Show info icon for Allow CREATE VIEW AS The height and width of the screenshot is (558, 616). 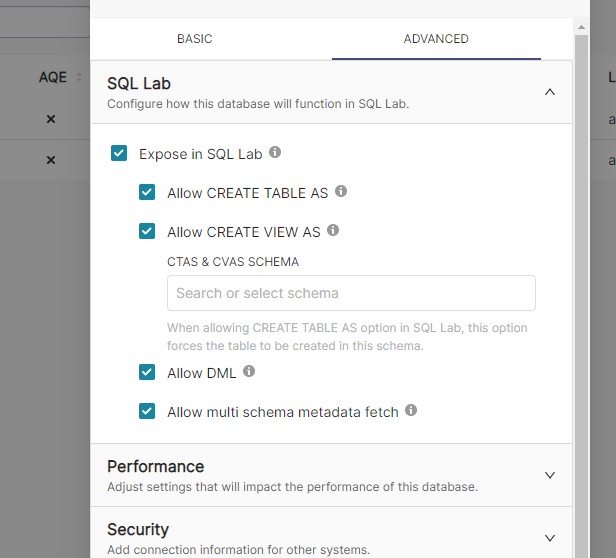pyautogui.click(x=333, y=230)
